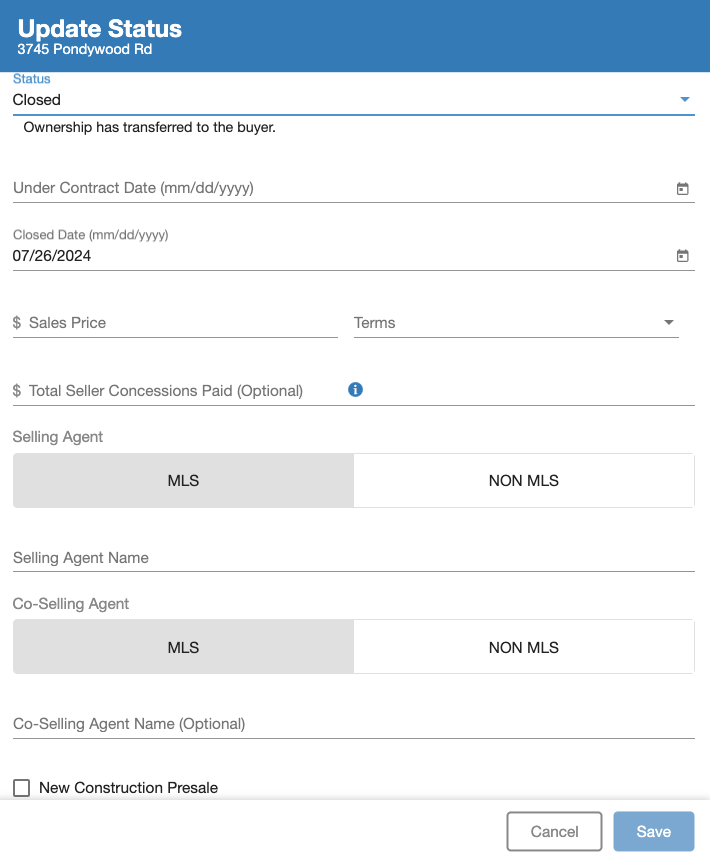Expand the Terms dropdown

pos(516,322)
